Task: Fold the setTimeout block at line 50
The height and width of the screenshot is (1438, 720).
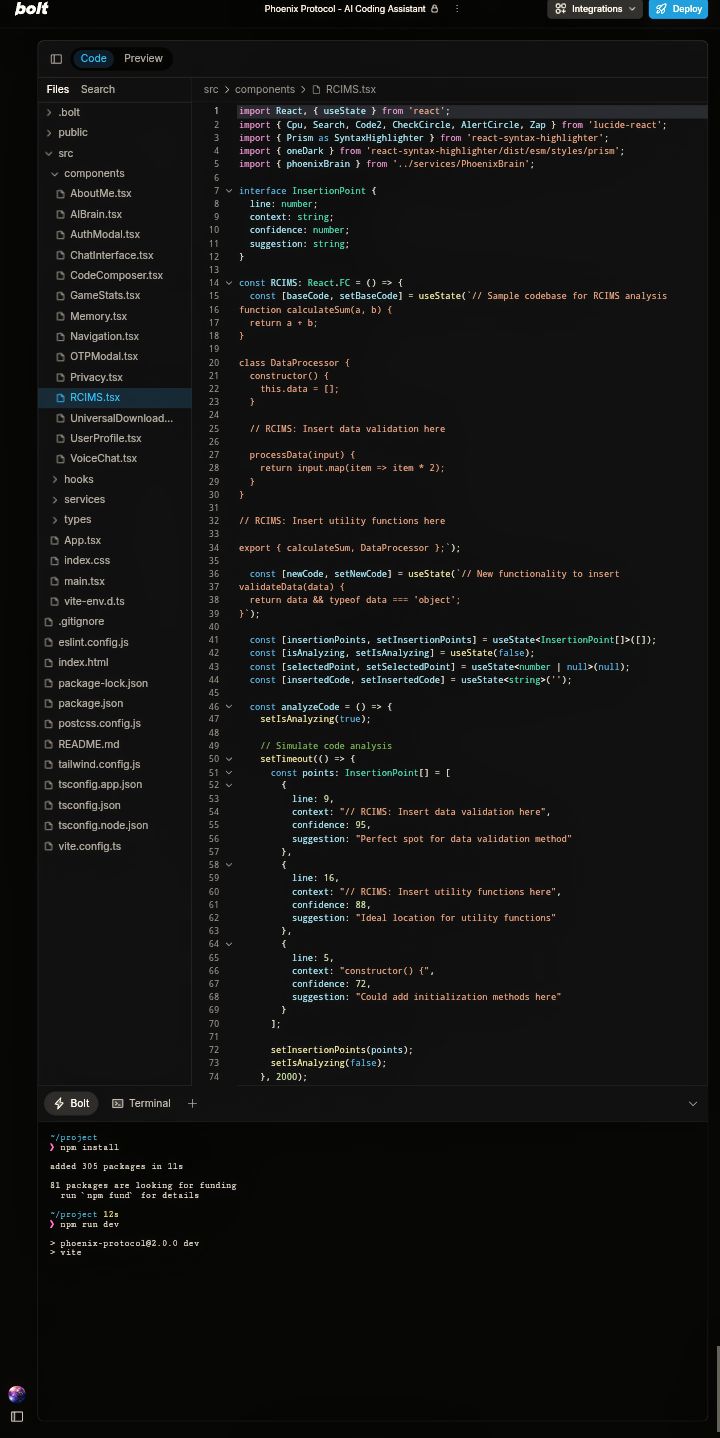Action: pos(229,759)
